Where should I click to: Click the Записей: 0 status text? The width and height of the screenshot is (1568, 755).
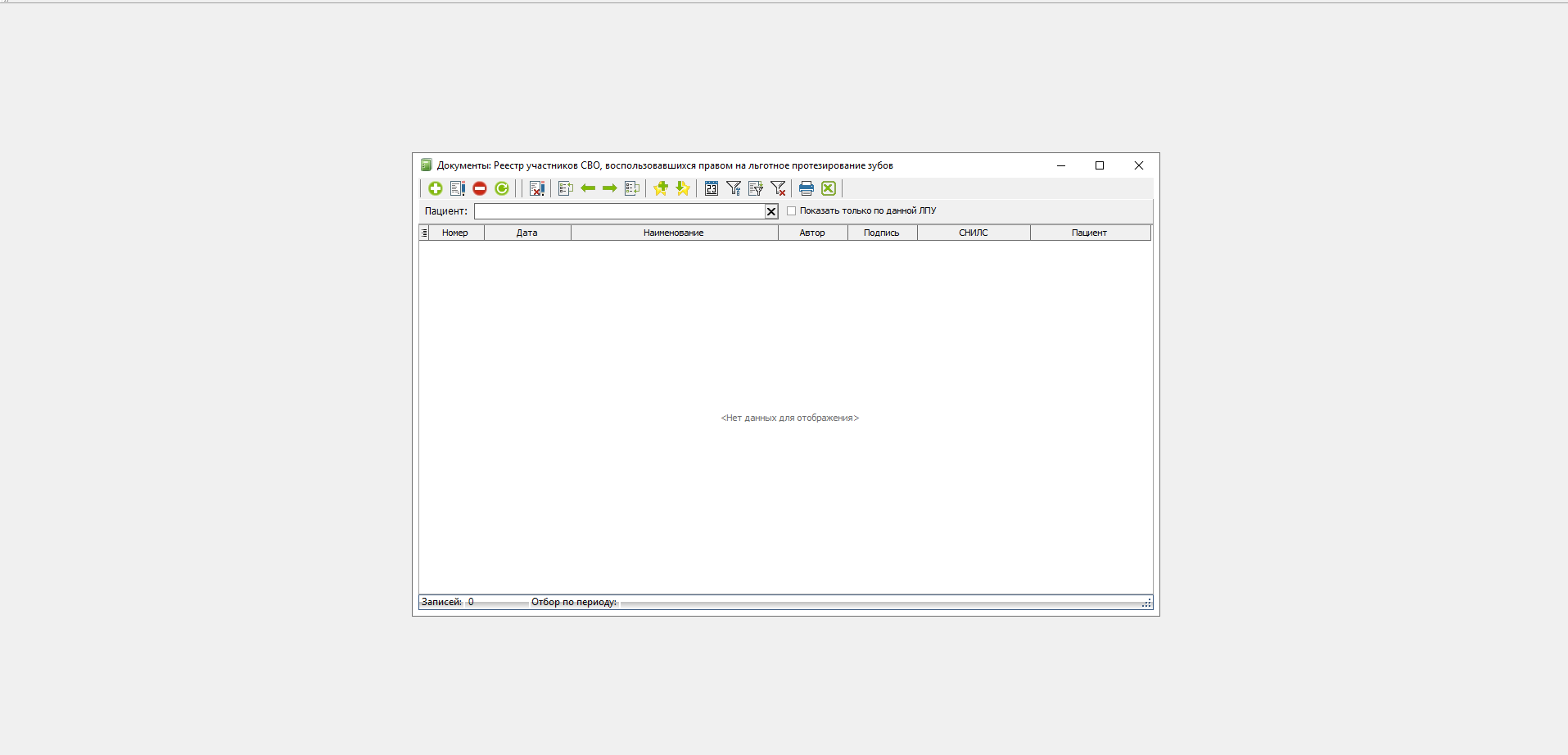click(447, 602)
